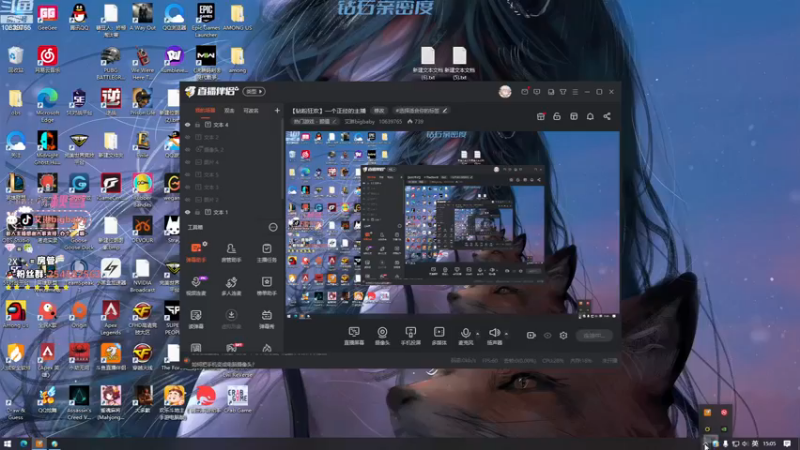Select the 文本 1 layer row
The height and width of the screenshot is (450, 800).
pyautogui.click(x=231, y=212)
